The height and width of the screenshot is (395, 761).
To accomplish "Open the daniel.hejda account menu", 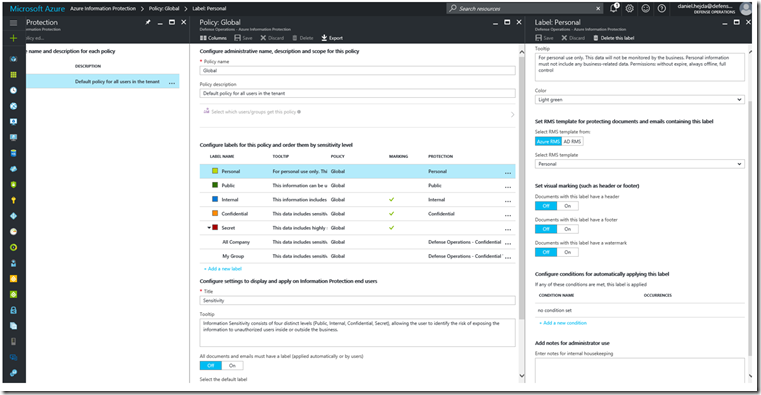I will pos(713,8).
